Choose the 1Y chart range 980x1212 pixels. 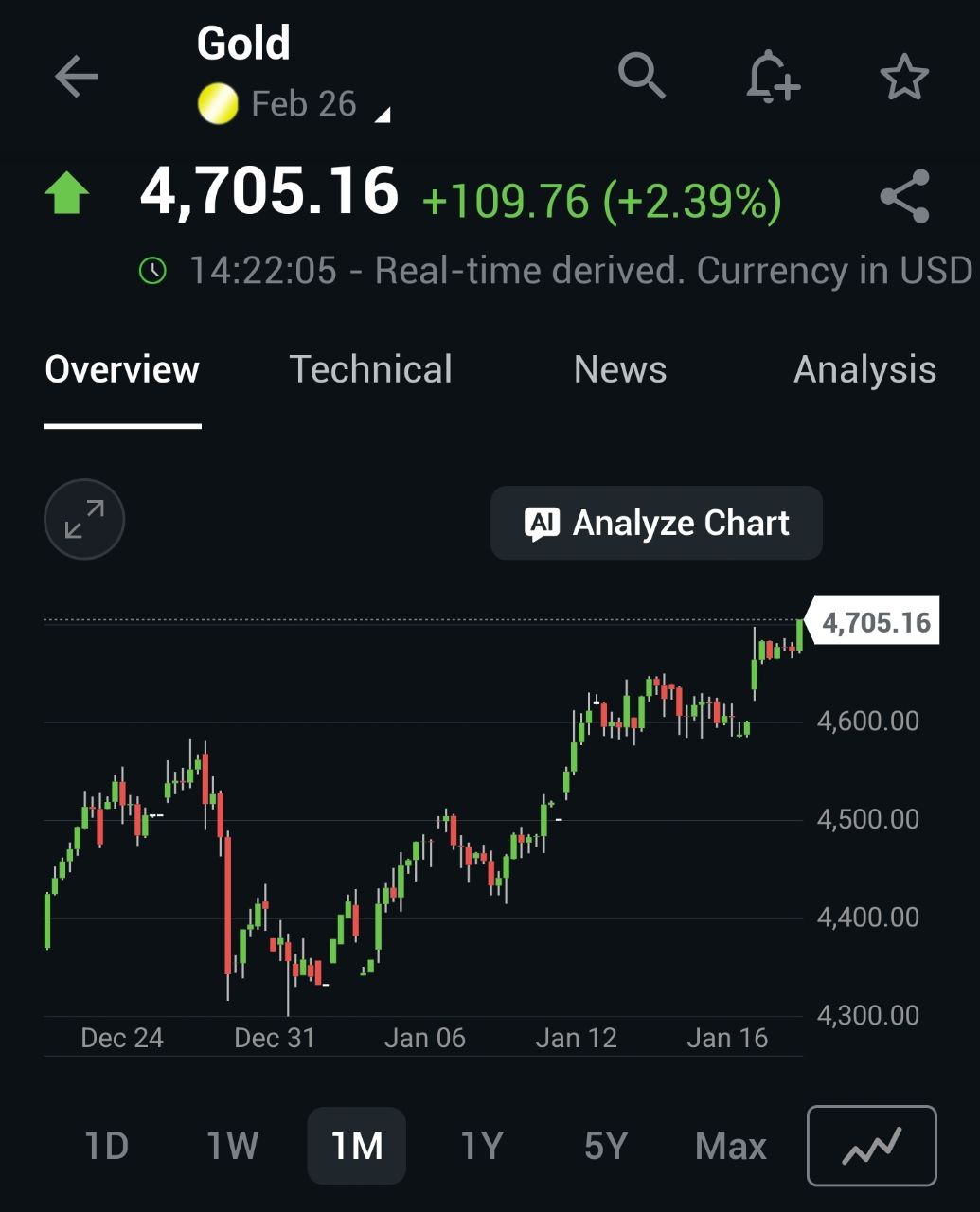(x=481, y=1146)
